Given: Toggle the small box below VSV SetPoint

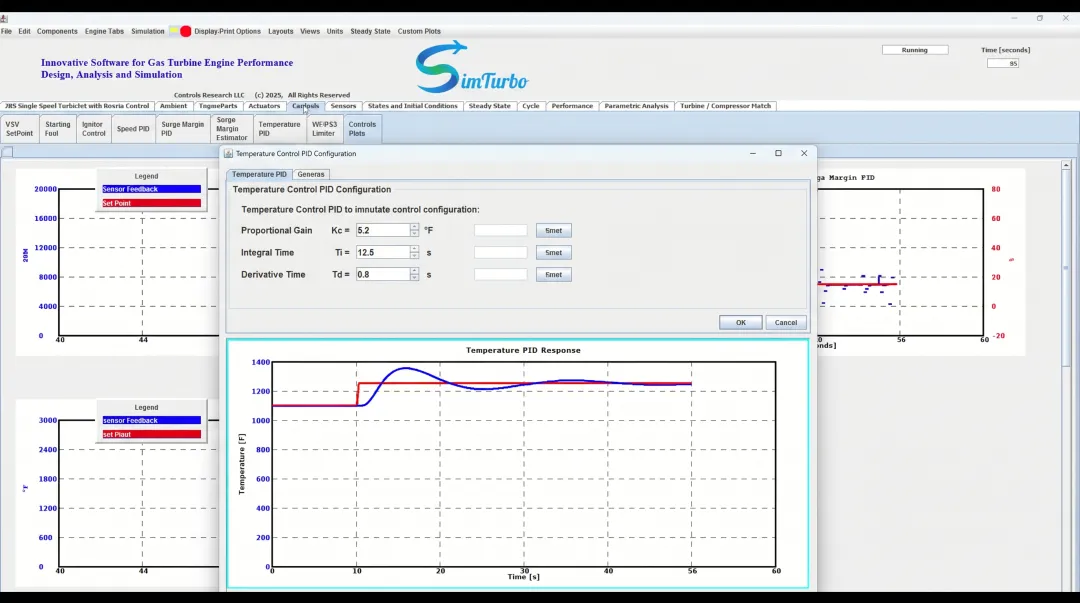Looking at the screenshot, I should coord(7,152).
